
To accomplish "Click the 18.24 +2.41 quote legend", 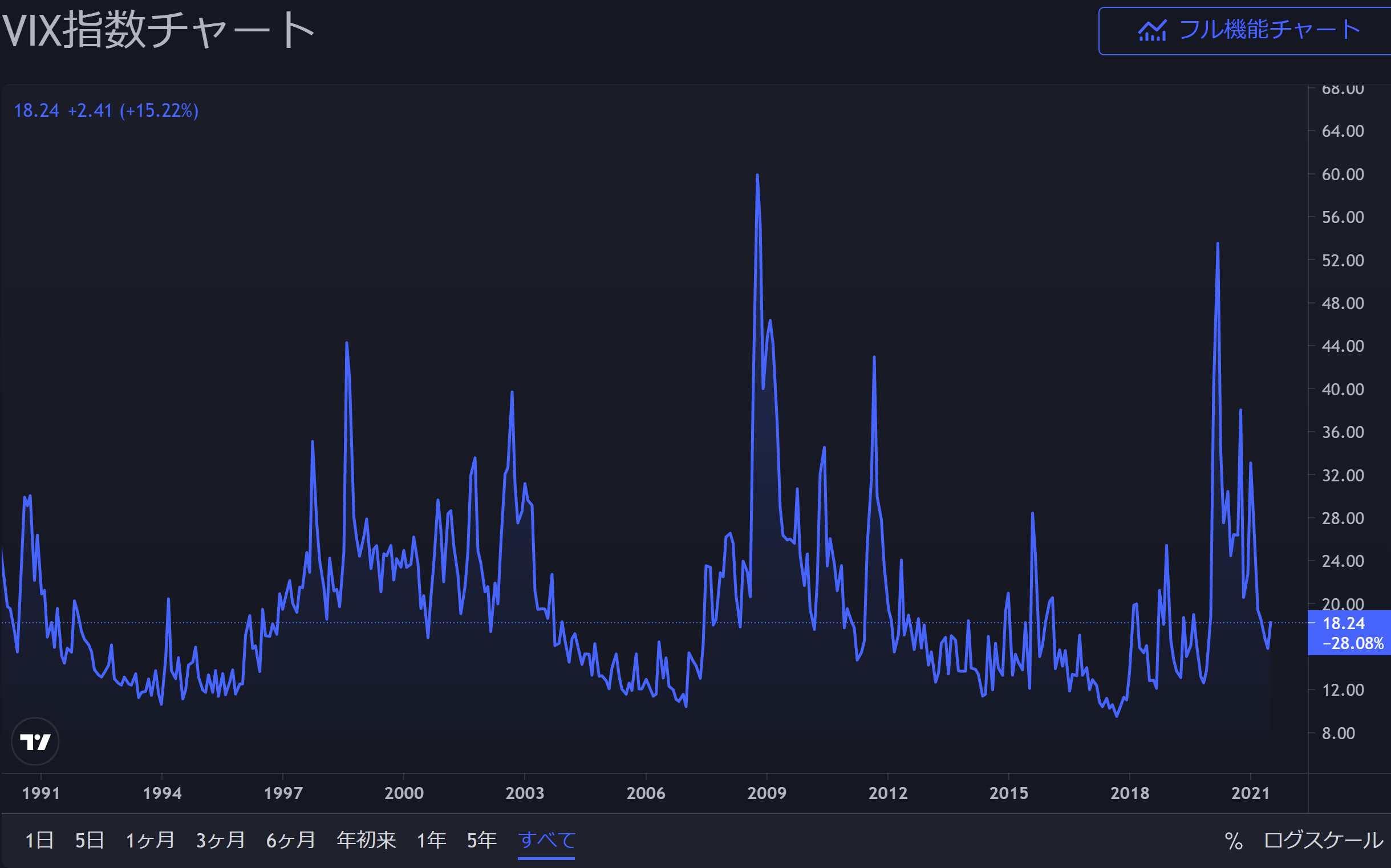I will click(106, 111).
